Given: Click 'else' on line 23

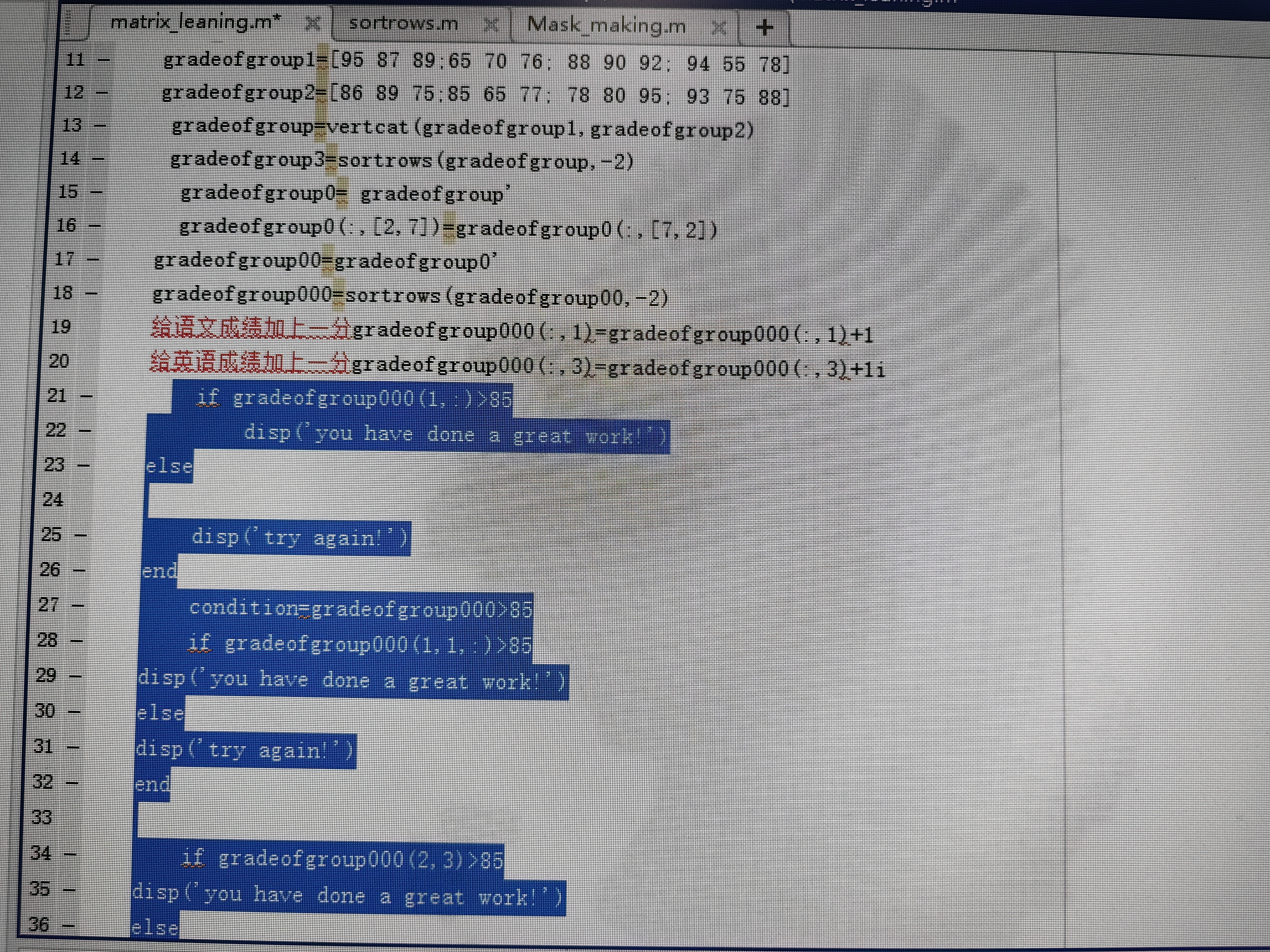Looking at the screenshot, I should [169, 465].
